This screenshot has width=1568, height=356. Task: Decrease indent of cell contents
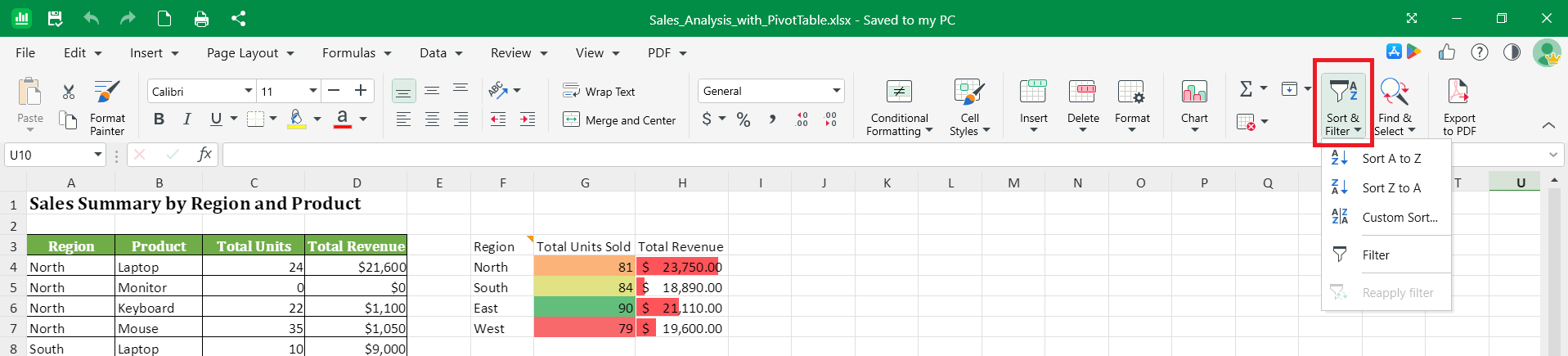[x=498, y=119]
